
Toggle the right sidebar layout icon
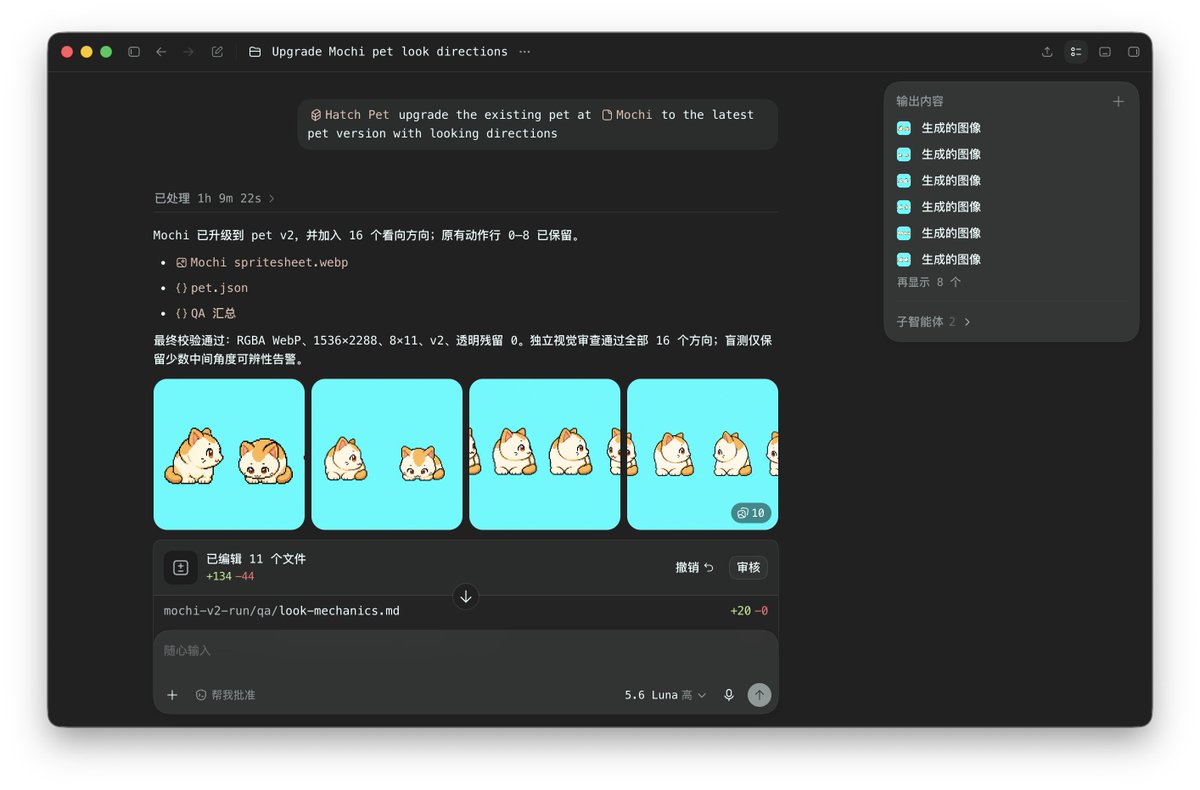(x=1134, y=52)
